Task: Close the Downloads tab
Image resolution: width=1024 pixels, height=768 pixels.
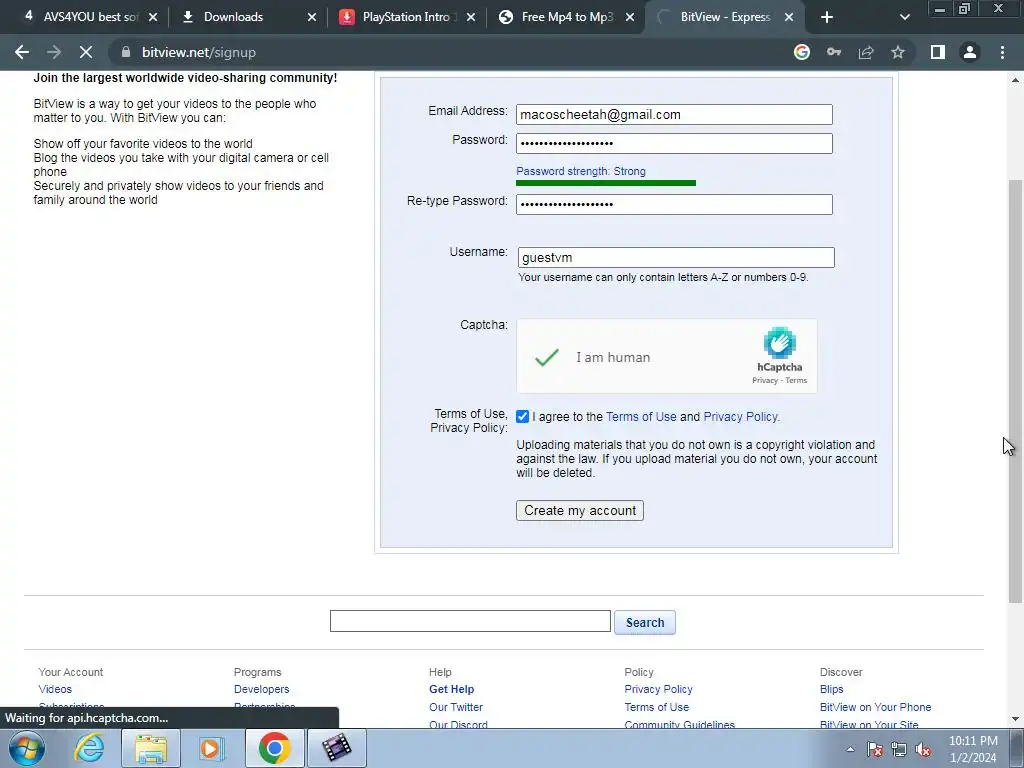Action: point(312,17)
